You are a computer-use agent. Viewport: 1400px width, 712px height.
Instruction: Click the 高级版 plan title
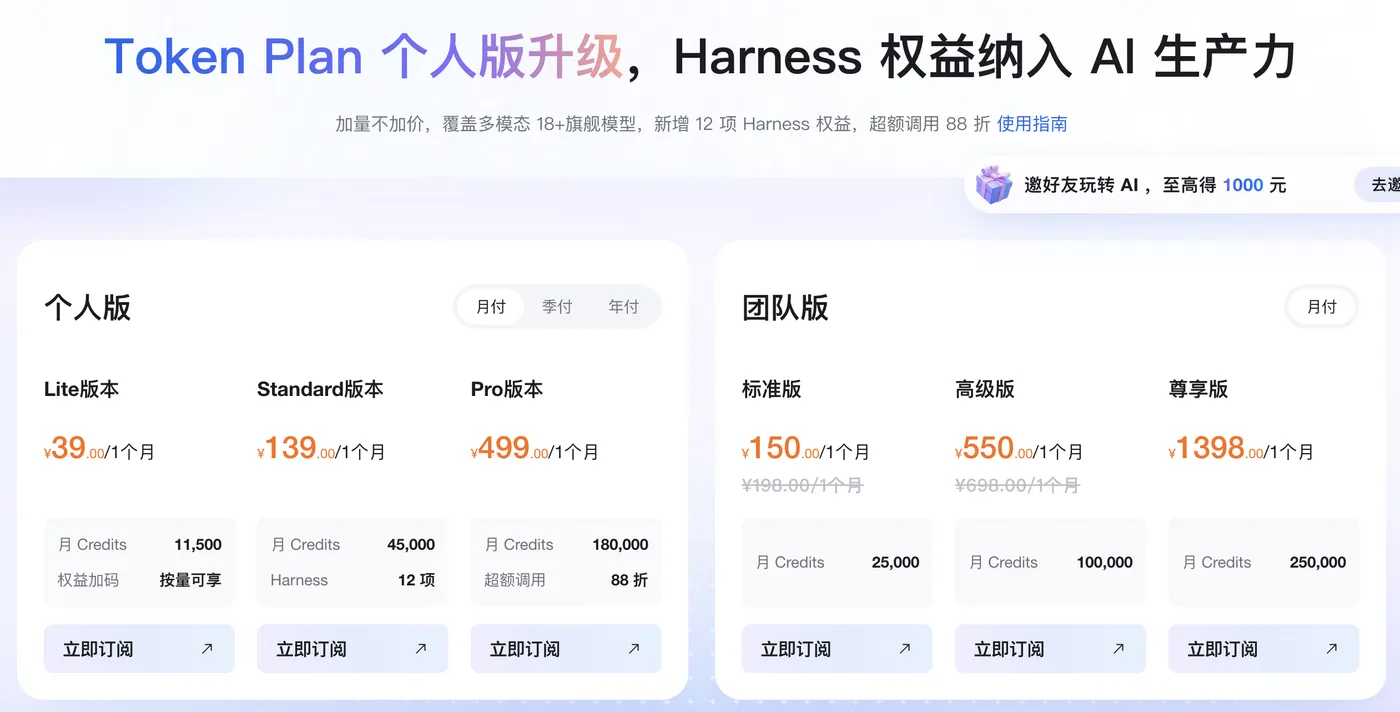(x=985, y=389)
